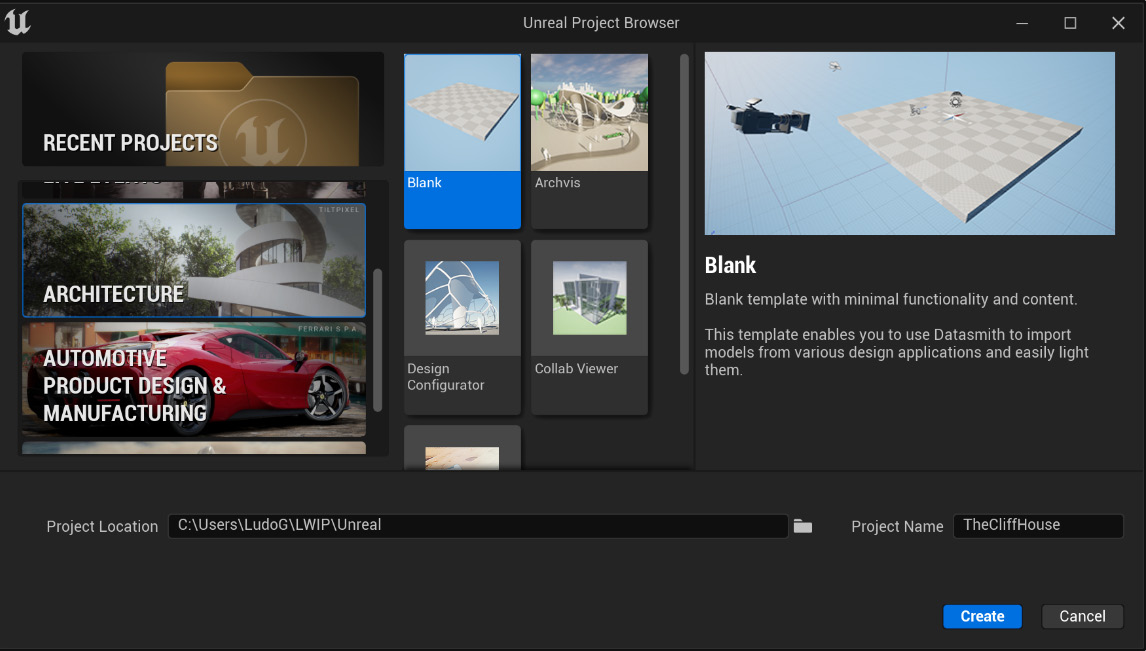The height and width of the screenshot is (651, 1146).
Task: Maximize the Unreal Project Browser window
Action: [x=1070, y=23]
